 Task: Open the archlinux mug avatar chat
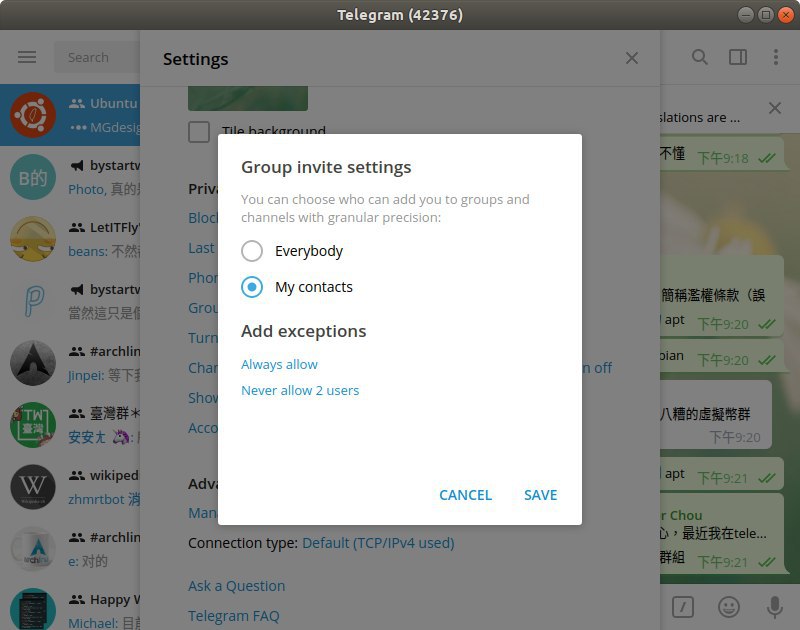pos(33,549)
